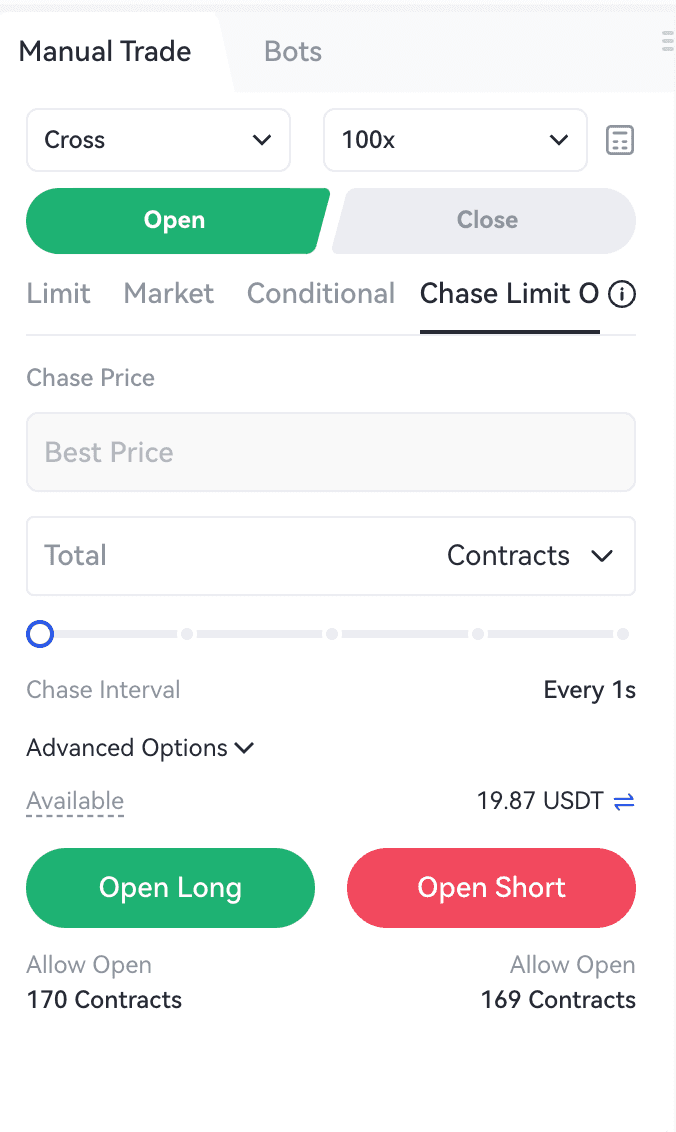Select the Limit order type tab
This screenshot has width=676, height=1132.
(58, 294)
